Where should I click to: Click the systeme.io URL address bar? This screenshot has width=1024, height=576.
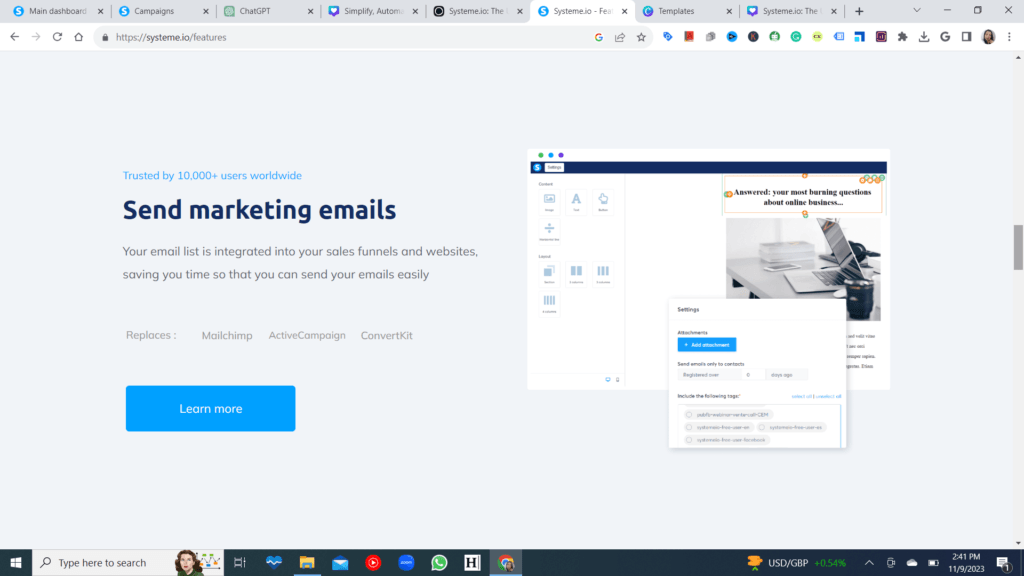pos(350,37)
